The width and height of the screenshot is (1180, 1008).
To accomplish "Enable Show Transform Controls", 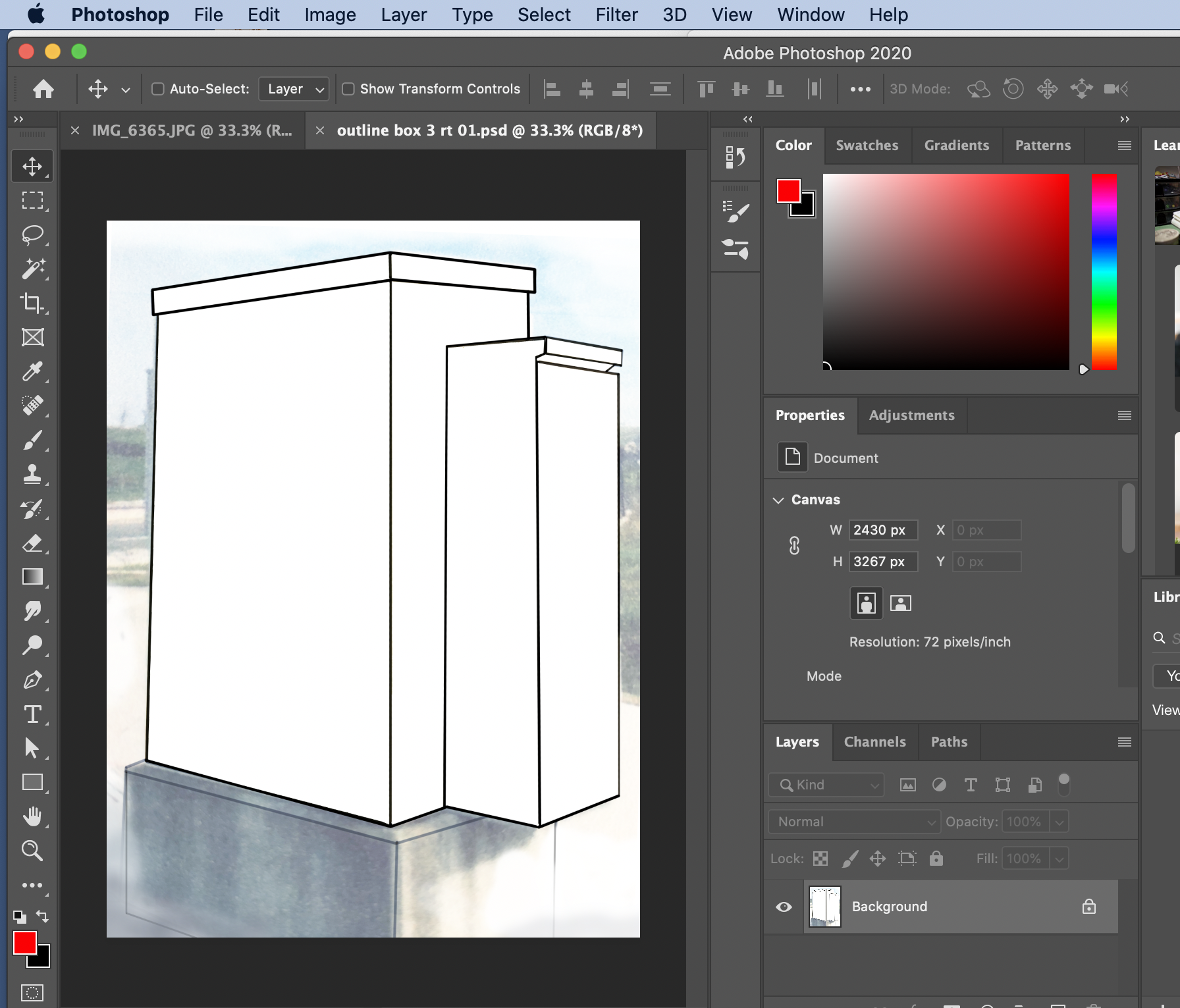I will 348,88.
